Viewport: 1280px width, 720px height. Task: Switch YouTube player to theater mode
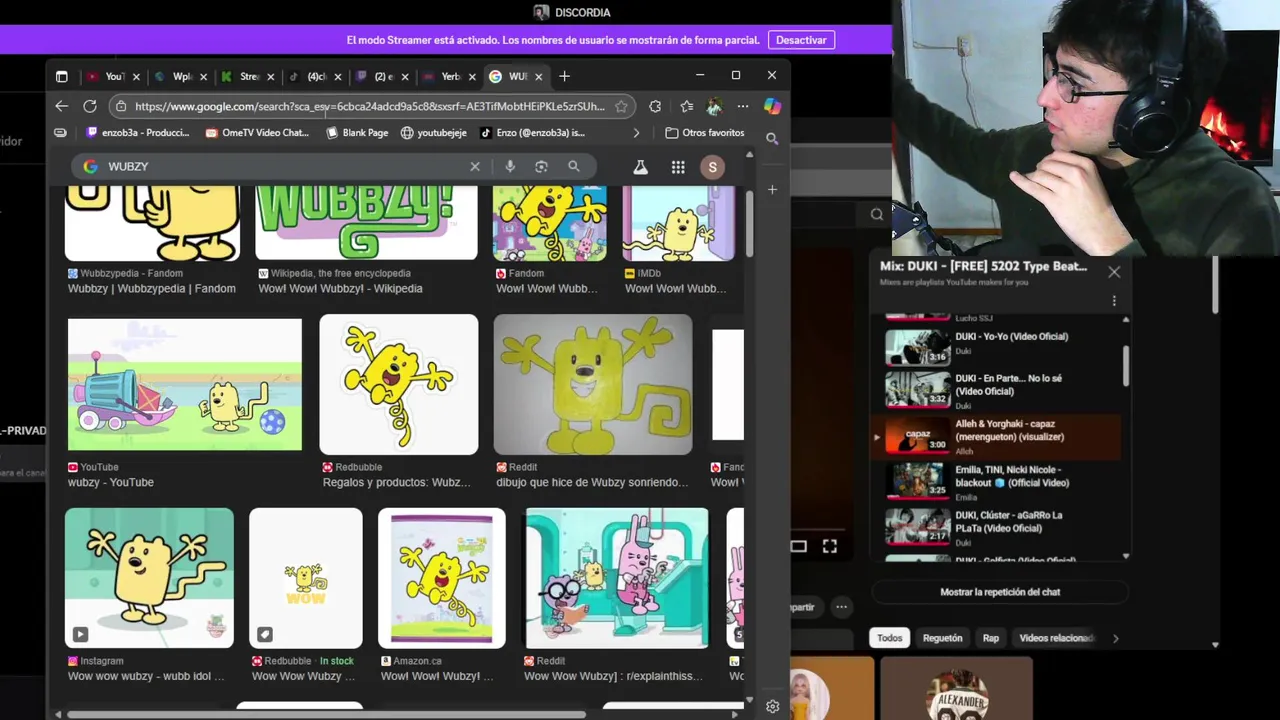798,546
